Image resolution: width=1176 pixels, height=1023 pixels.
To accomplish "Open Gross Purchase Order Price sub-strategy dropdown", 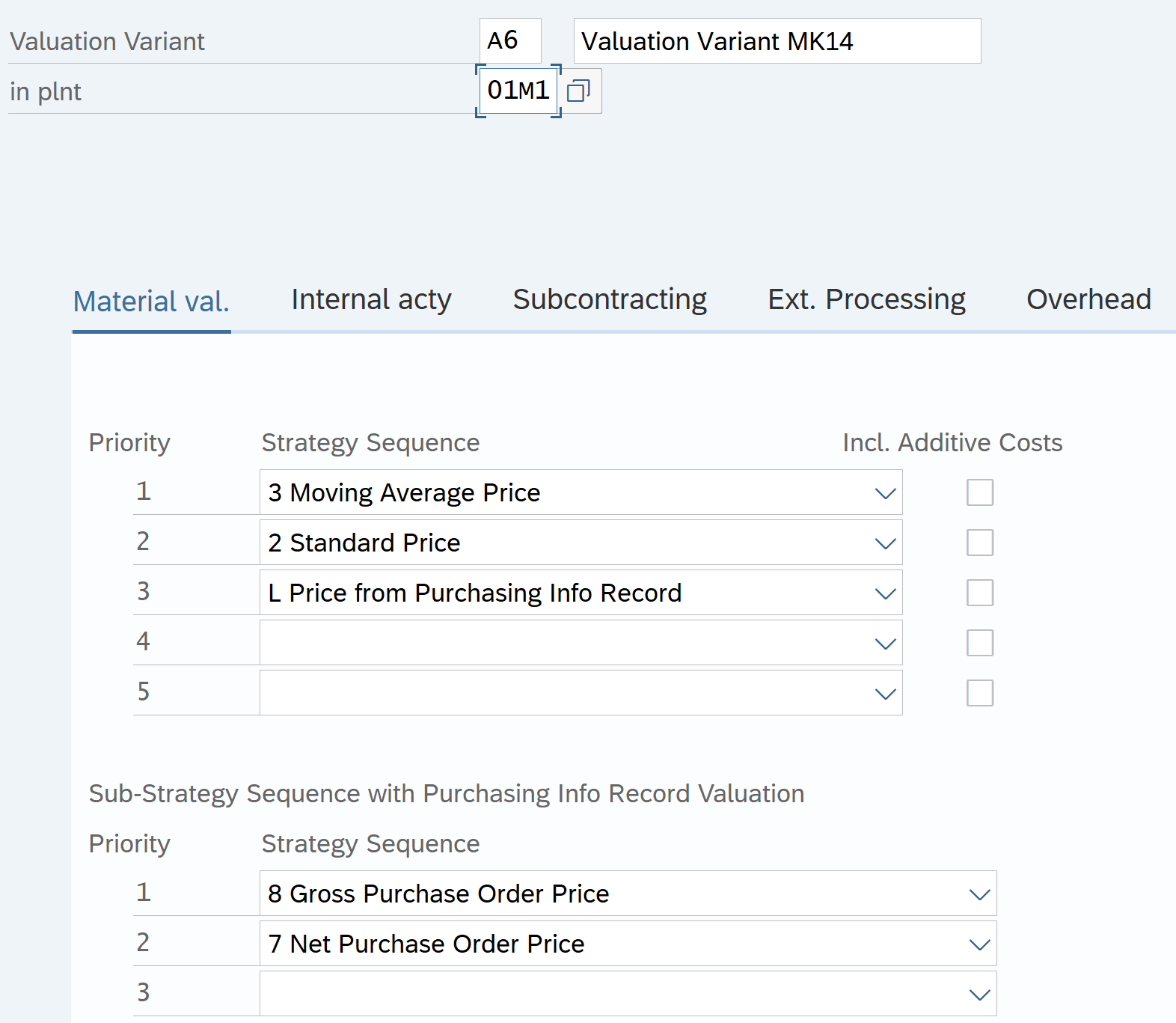I will click(x=979, y=894).
